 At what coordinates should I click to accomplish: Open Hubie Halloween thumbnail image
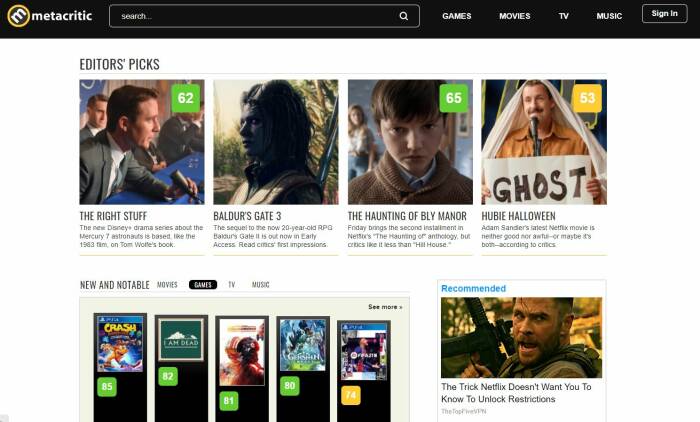544,142
